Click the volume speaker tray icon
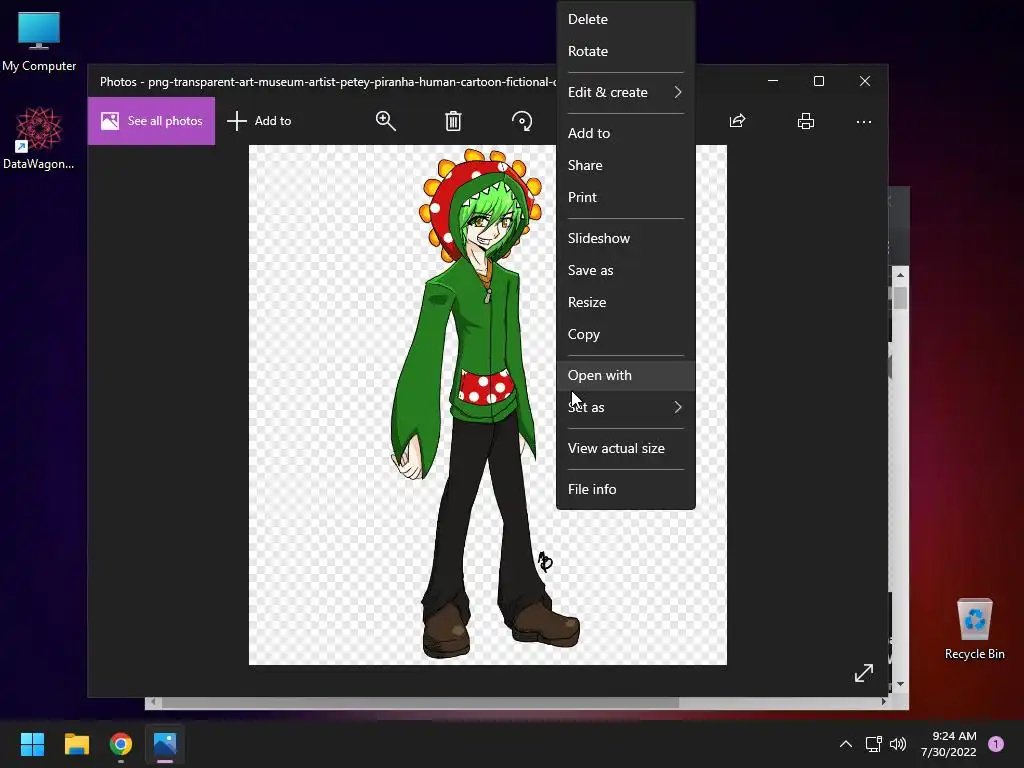 coord(899,744)
